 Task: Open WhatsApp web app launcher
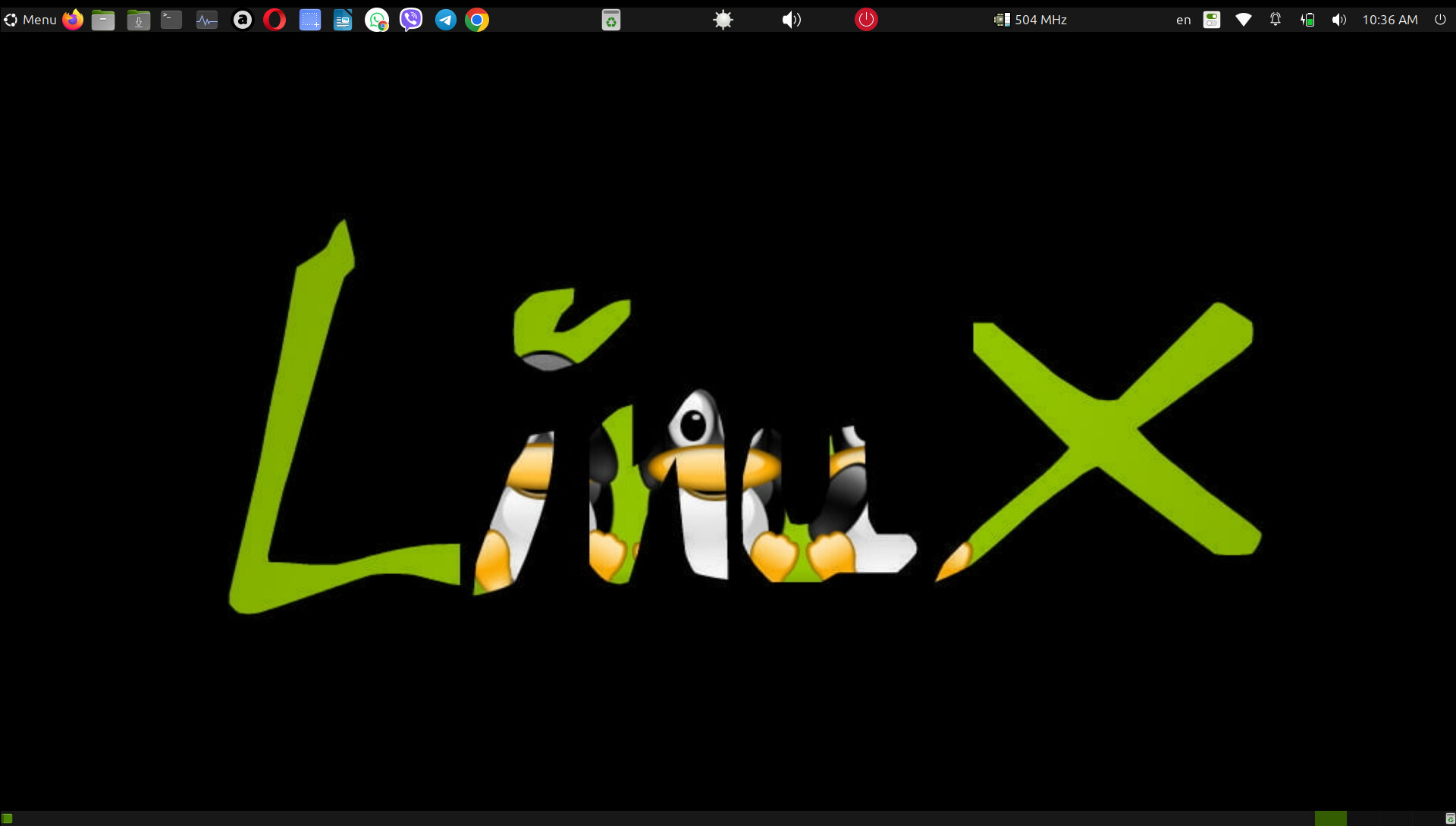point(377,20)
